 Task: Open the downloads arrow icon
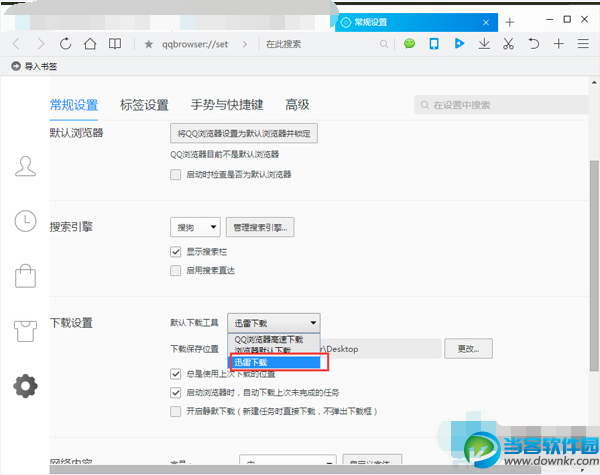484,44
